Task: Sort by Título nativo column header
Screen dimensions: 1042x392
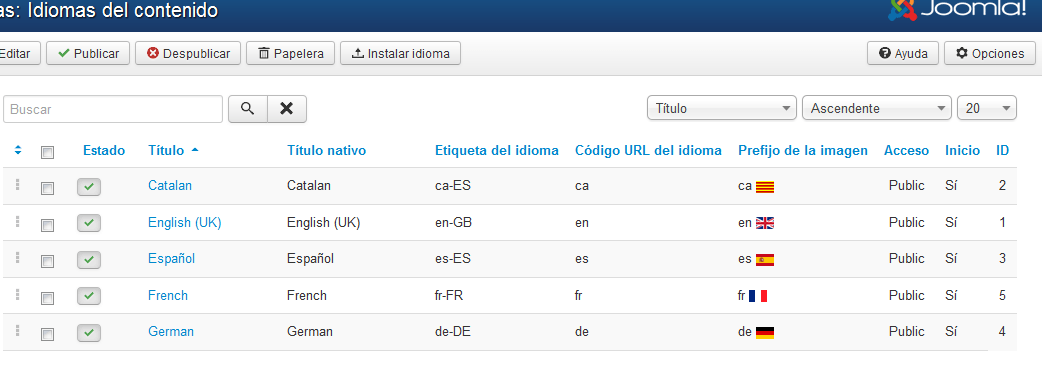Action: tap(326, 151)
